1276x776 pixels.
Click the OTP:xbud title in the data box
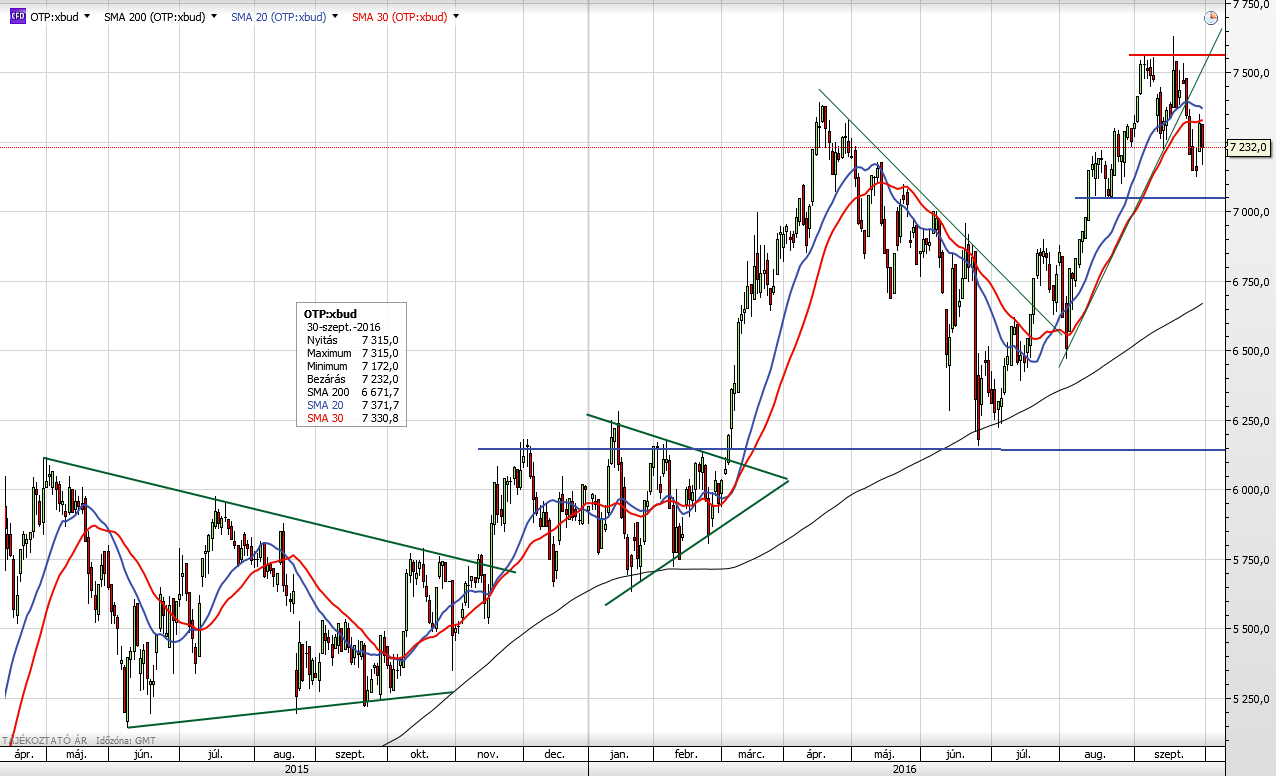(330, 313)
